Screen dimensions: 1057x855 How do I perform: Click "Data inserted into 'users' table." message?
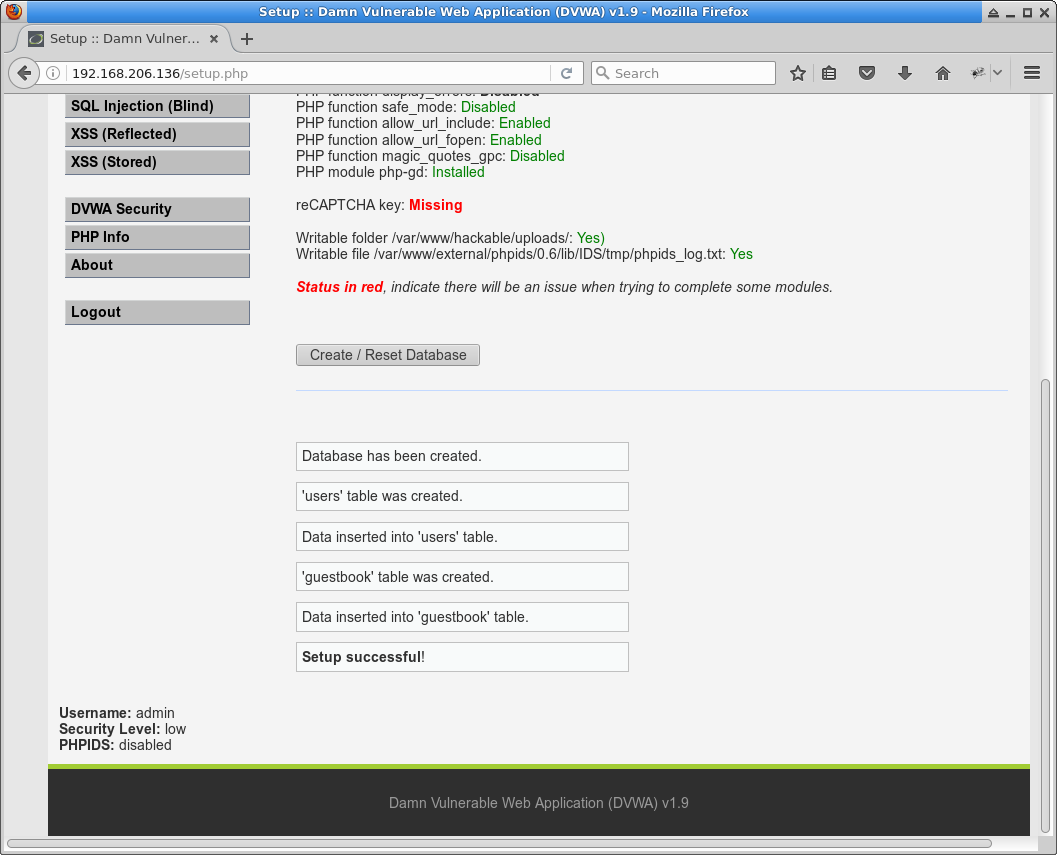[462, 537]
